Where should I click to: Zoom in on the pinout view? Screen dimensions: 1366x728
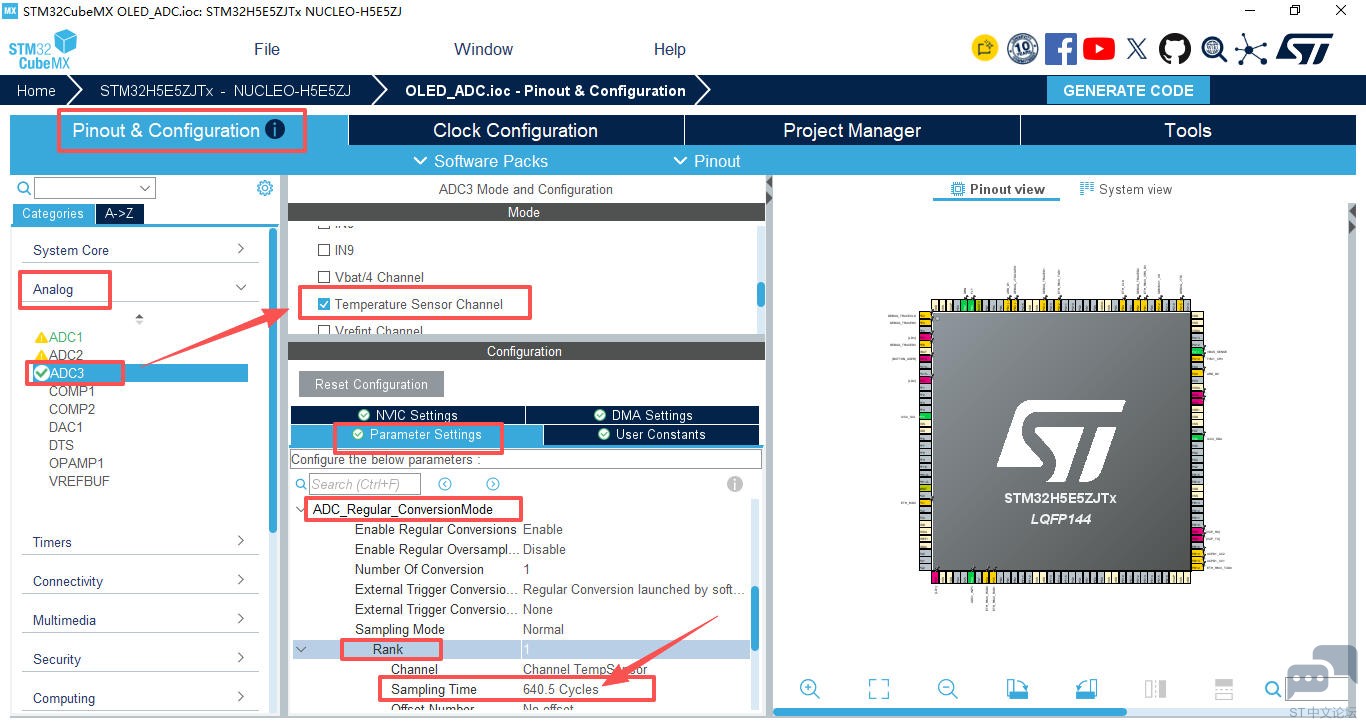point(810,689)
